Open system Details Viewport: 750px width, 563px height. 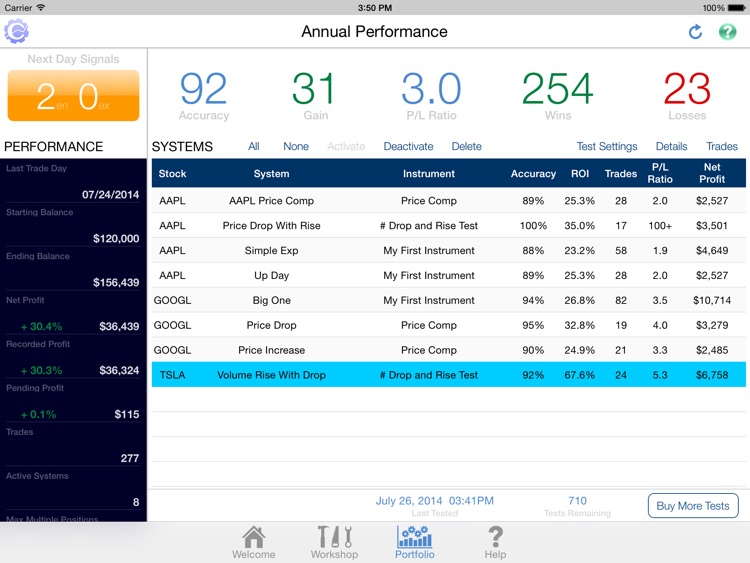point(671,146)
